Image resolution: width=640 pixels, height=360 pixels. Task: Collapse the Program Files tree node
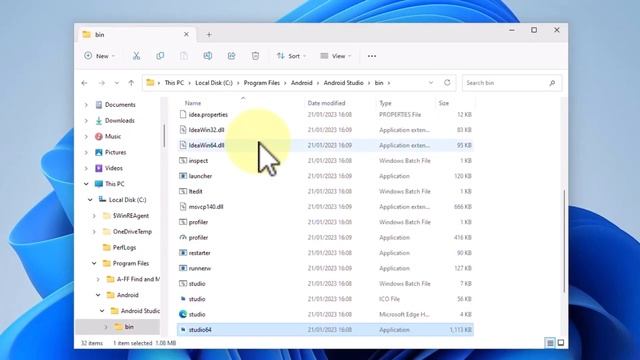[x=94, y=263]
